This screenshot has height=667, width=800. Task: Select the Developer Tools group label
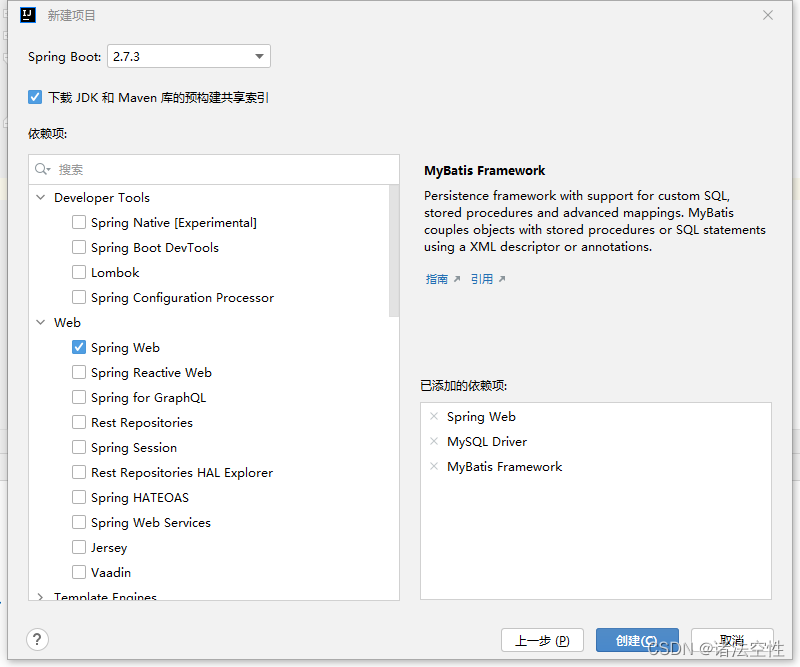point(102,197)
